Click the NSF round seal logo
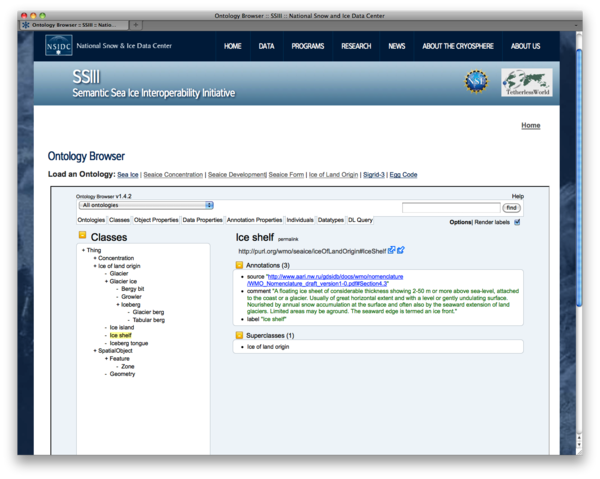 (x=478, y=83)
